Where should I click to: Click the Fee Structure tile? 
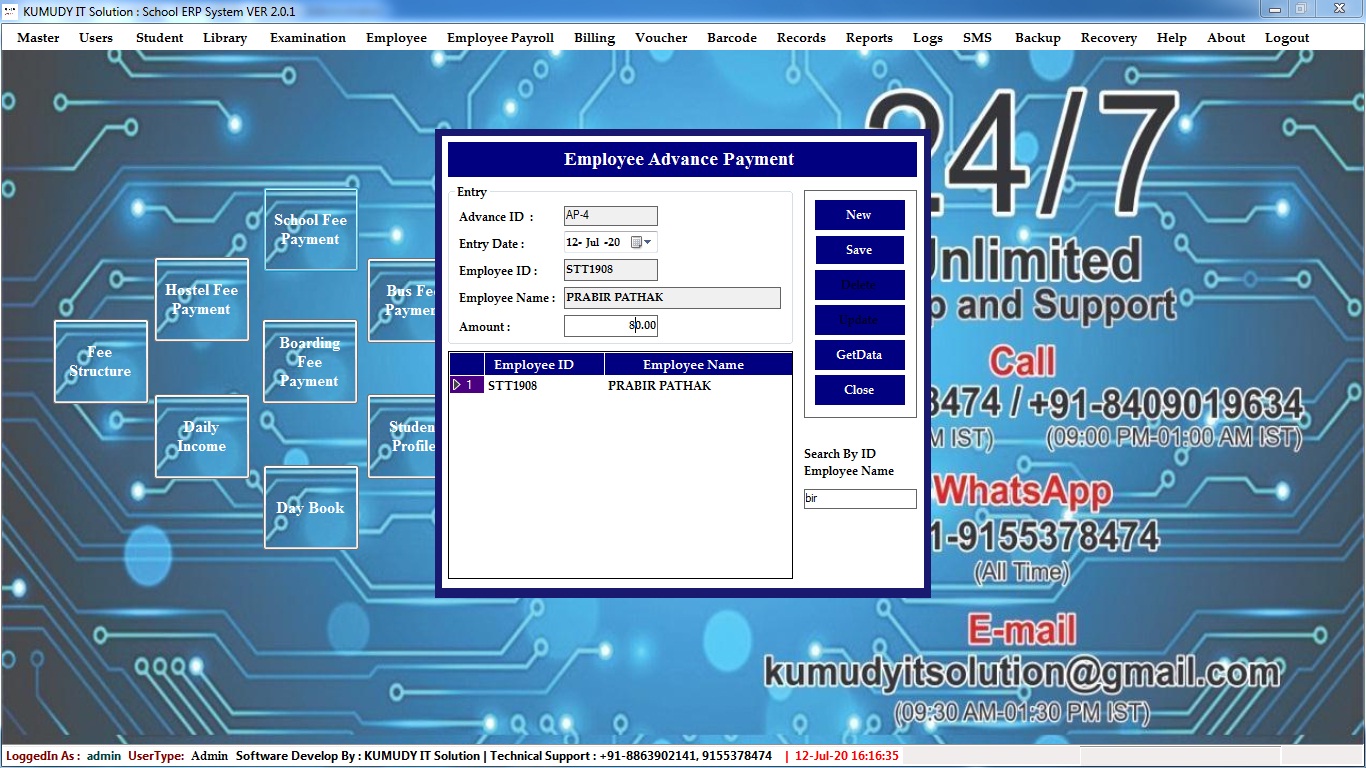pyautogui.click(x=100, y=362)
